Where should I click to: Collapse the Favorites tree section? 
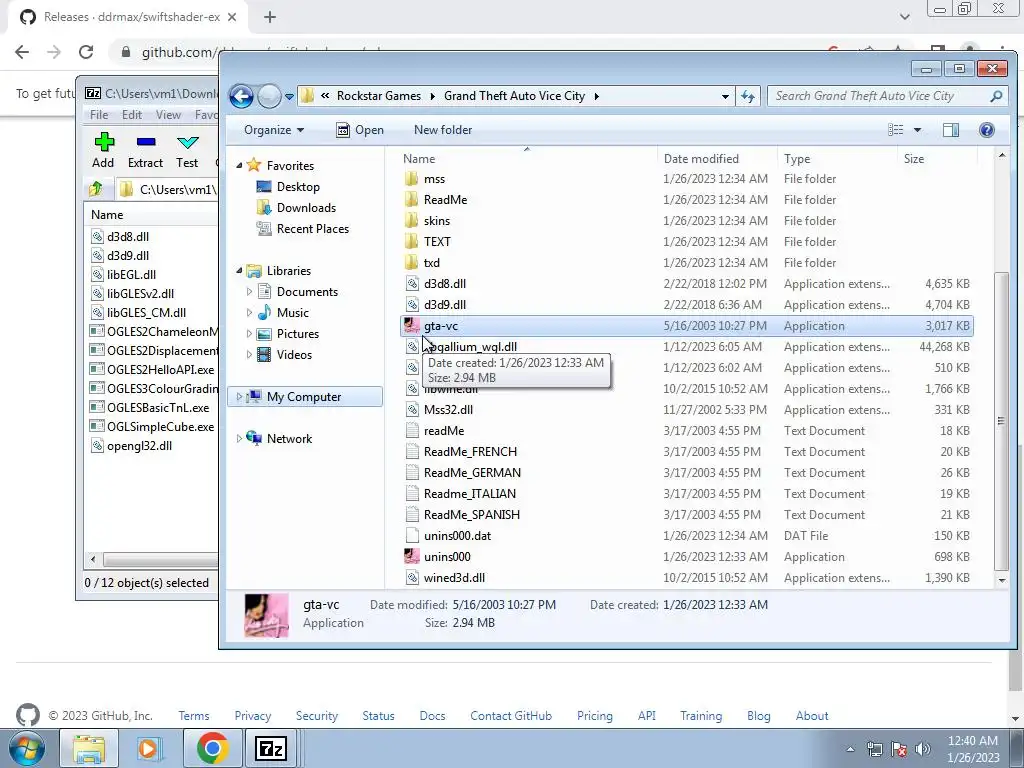point(239,166)
